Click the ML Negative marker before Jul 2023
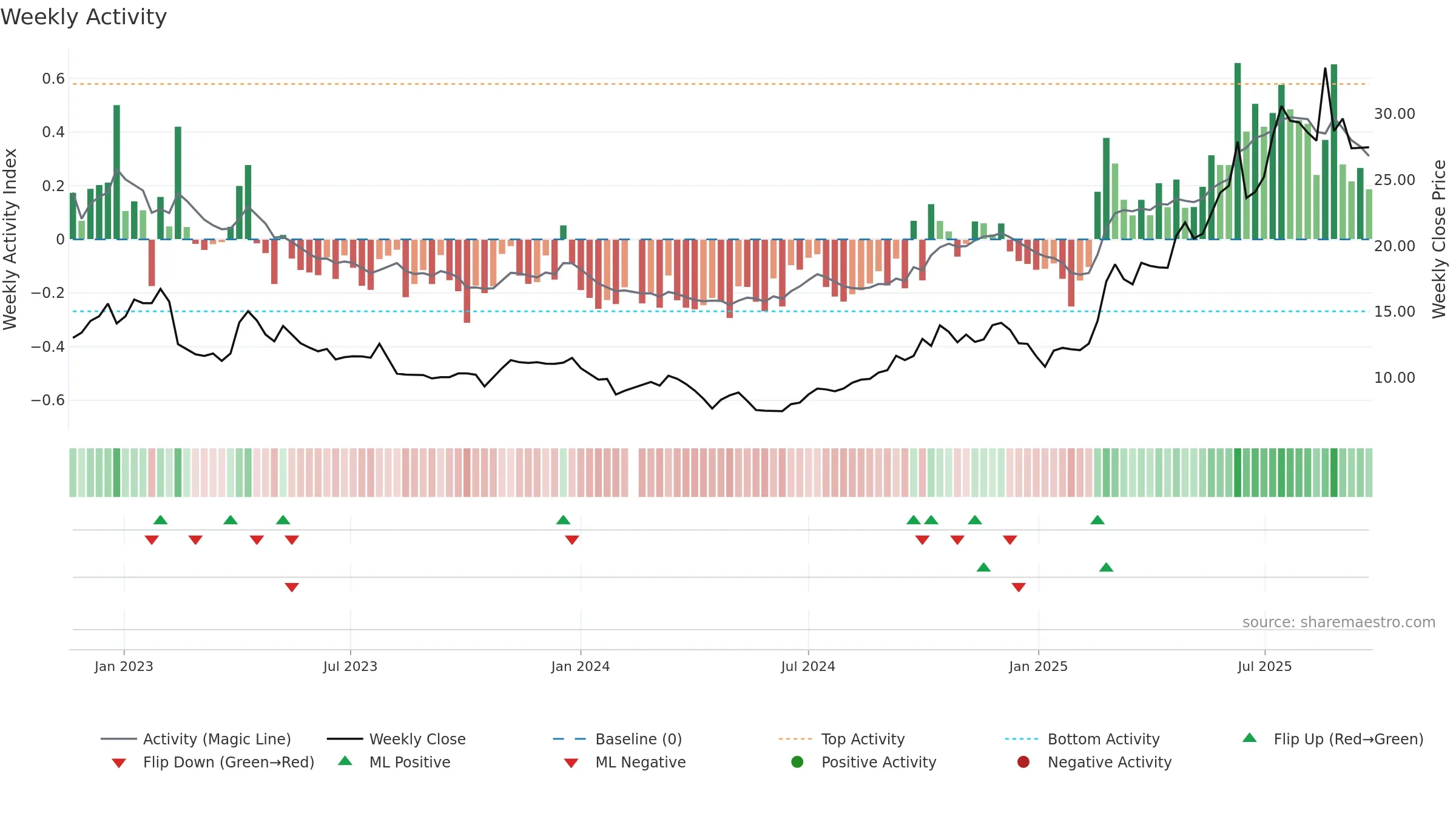1456x819 pixels. 292,587
